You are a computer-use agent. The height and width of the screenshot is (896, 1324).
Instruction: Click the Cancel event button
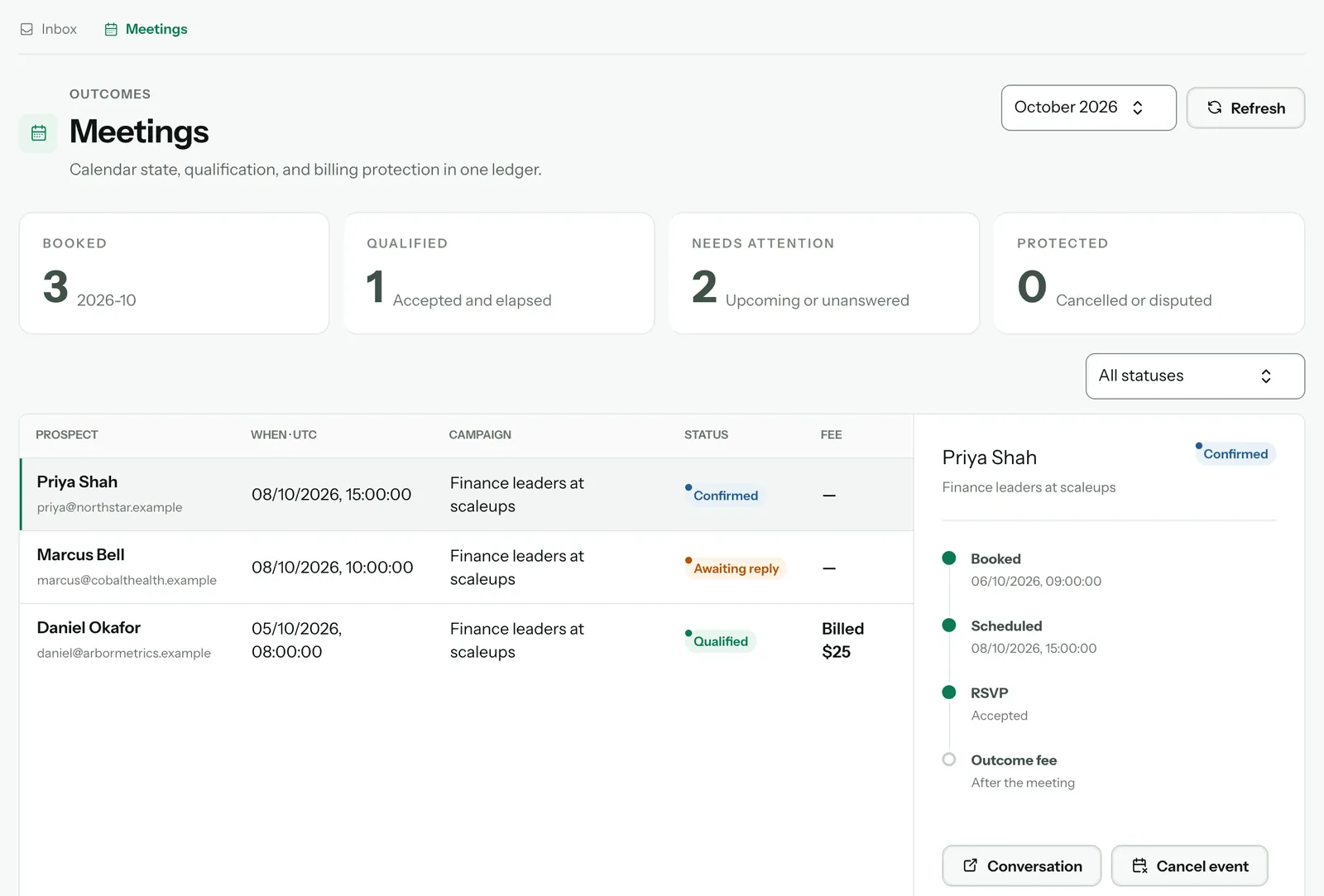(1189, 865)
